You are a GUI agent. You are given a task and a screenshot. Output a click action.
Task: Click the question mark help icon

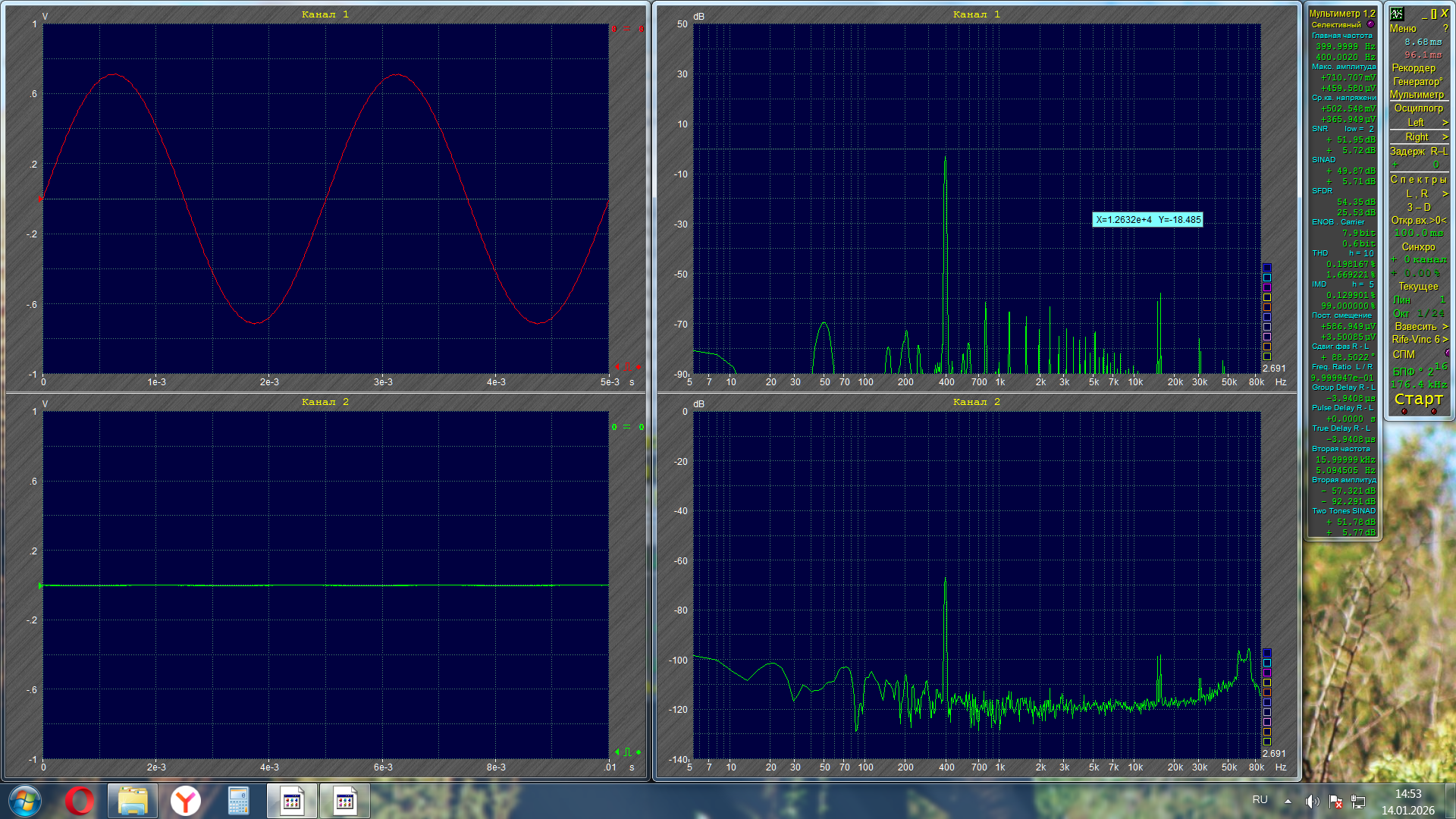click(1445, 29)
